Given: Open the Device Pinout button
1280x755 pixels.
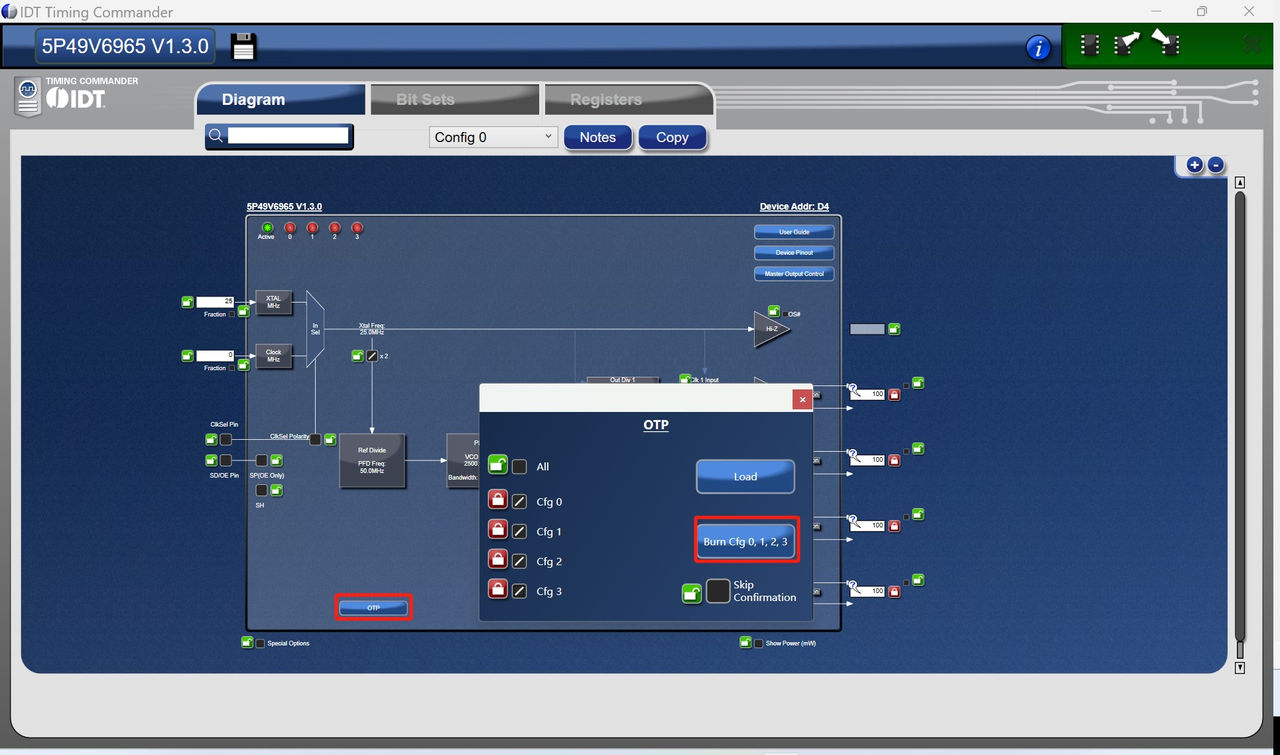Looking at the screenshot, I should click(x=794, y=253).
